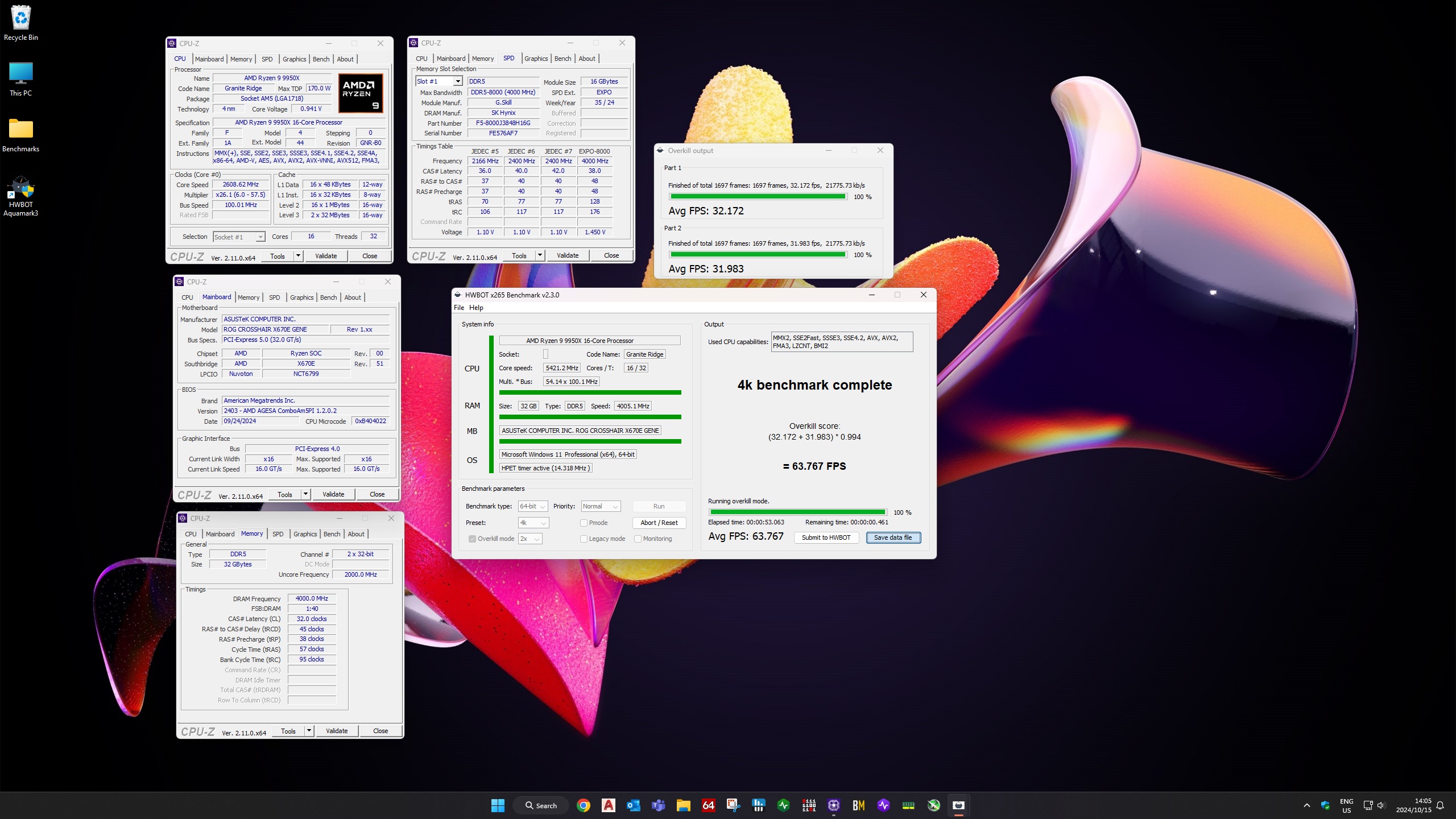Launch HWBOT Aquamark3 desktop shortcut
The image size is (1456, 819).
tap(21, 196)
